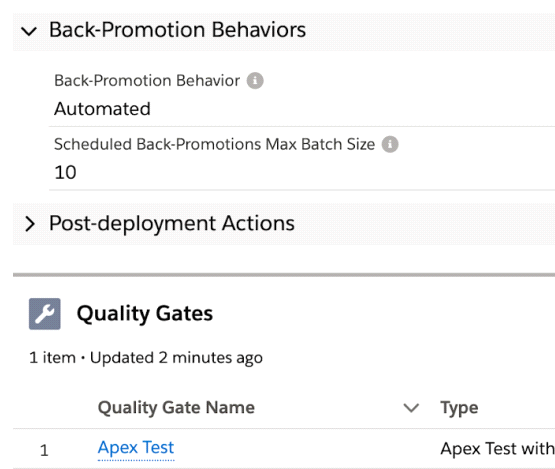Image resolution: width=555 pixels, height=469 pixels.
Task: Sort by Type column header
Action: 459,408
